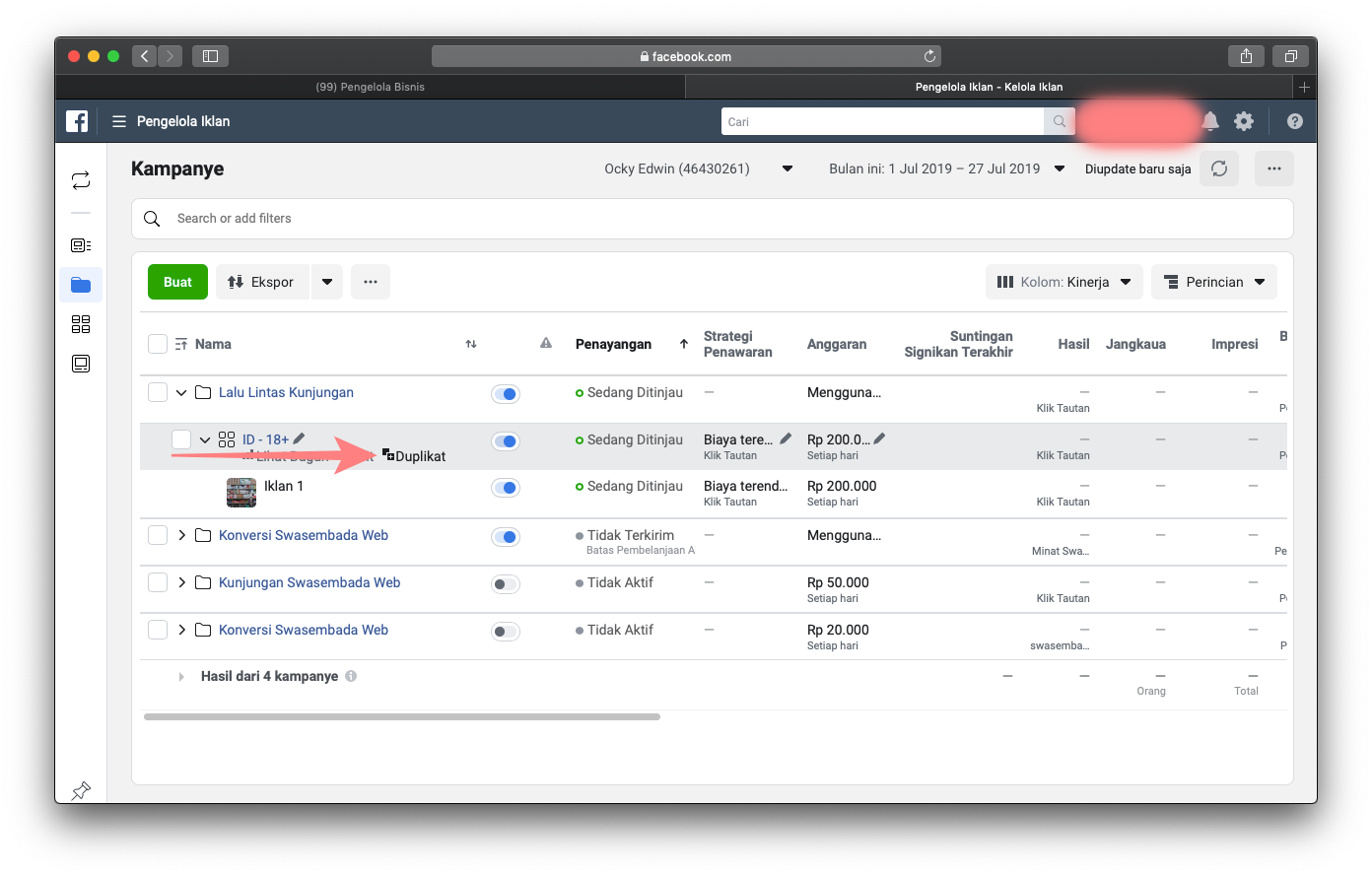This screenshot has height=876, width=1372.
Task: Select the campaigns folder sidebar icon
Action: pos(81,285)
